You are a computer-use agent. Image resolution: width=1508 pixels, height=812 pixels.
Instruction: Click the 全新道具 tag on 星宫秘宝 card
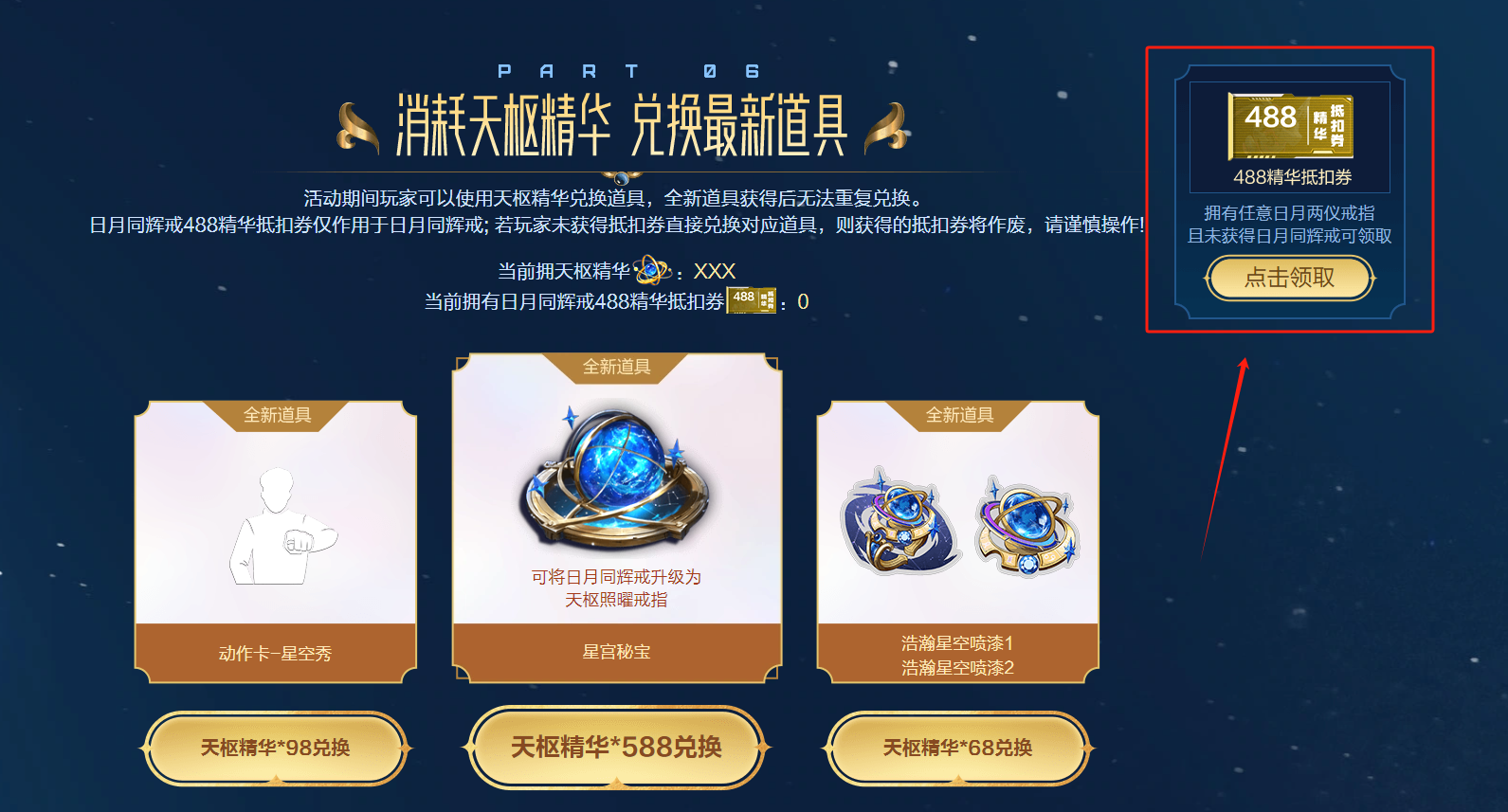point(617,367)
